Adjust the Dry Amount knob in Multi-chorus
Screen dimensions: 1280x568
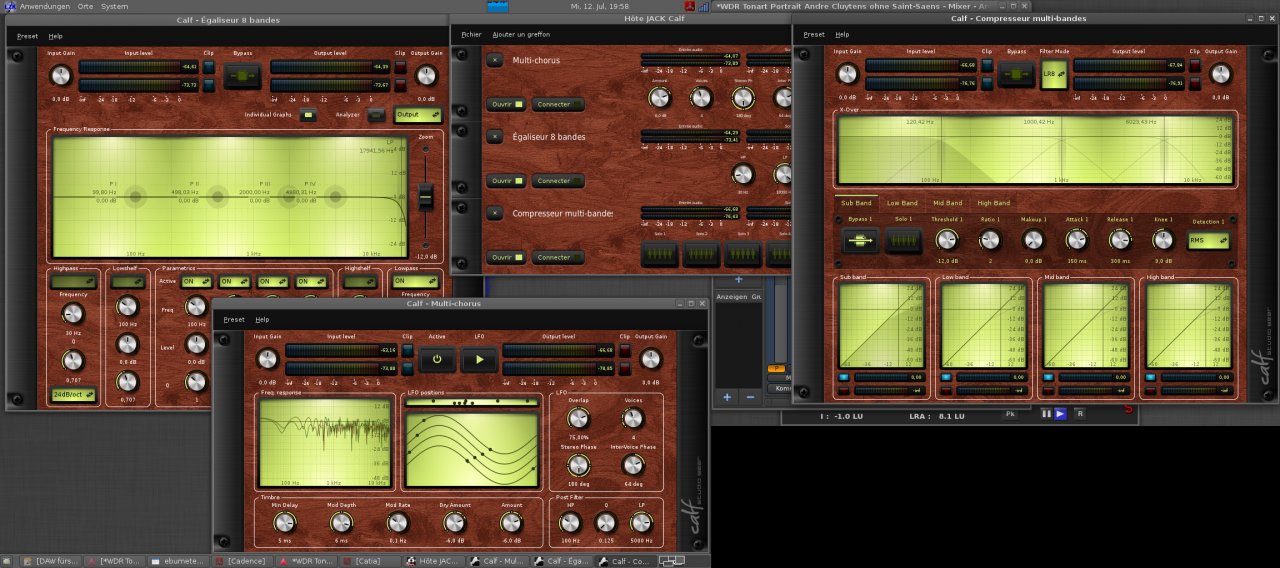(454, 523)
